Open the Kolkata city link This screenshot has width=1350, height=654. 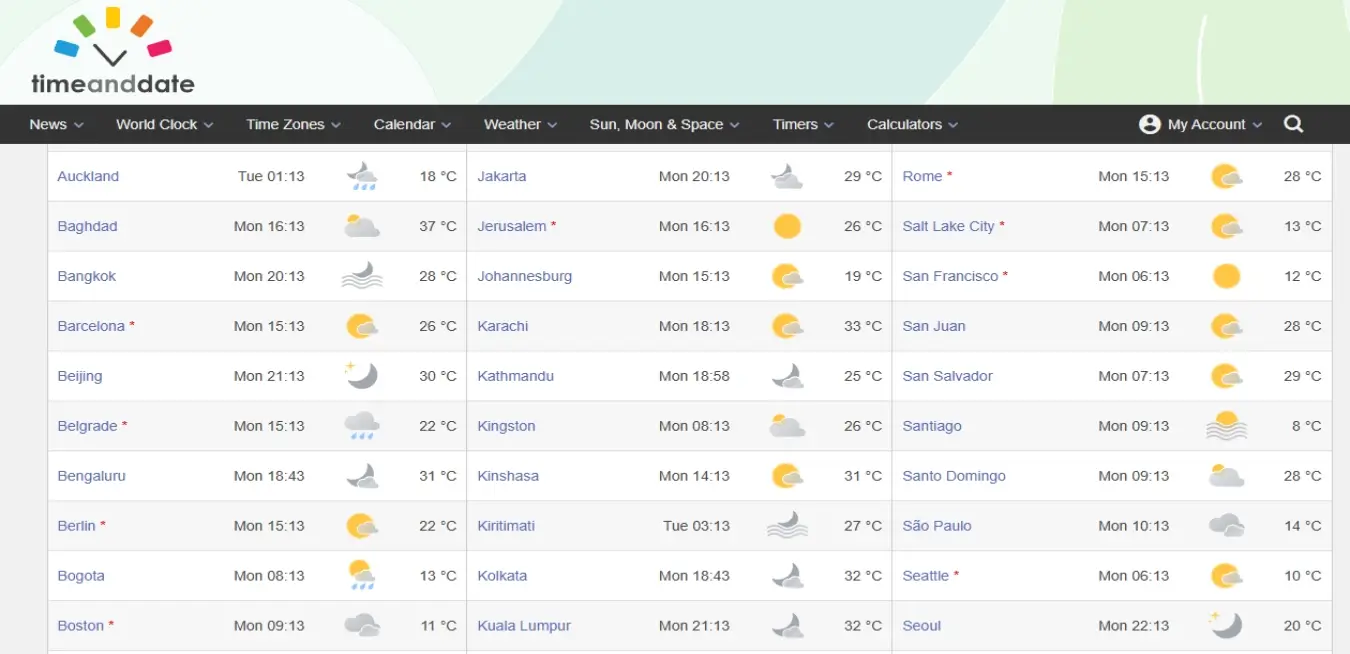coord(502,576)
